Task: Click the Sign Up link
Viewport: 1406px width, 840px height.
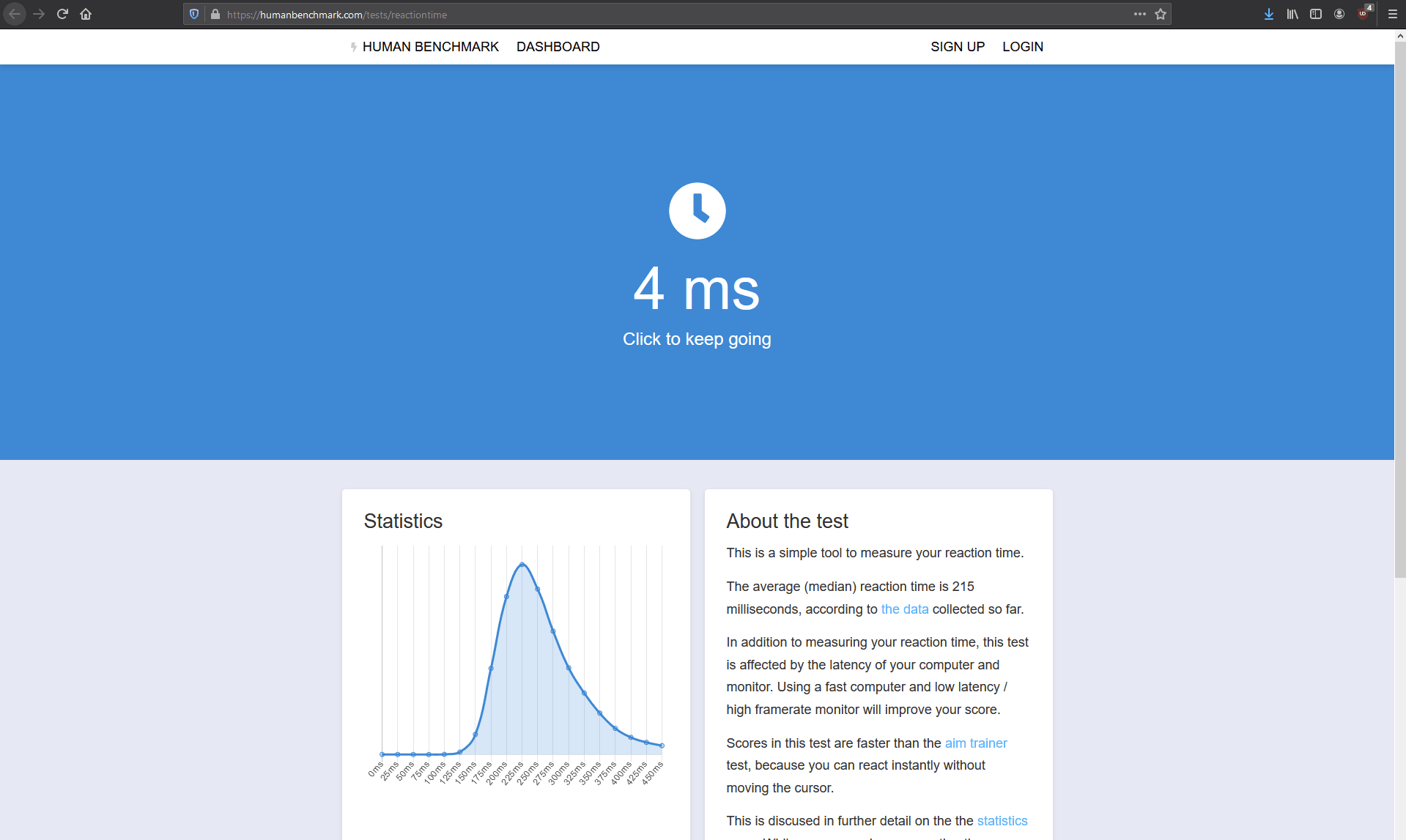Action: pyautogui.click(x=958, y=47)
